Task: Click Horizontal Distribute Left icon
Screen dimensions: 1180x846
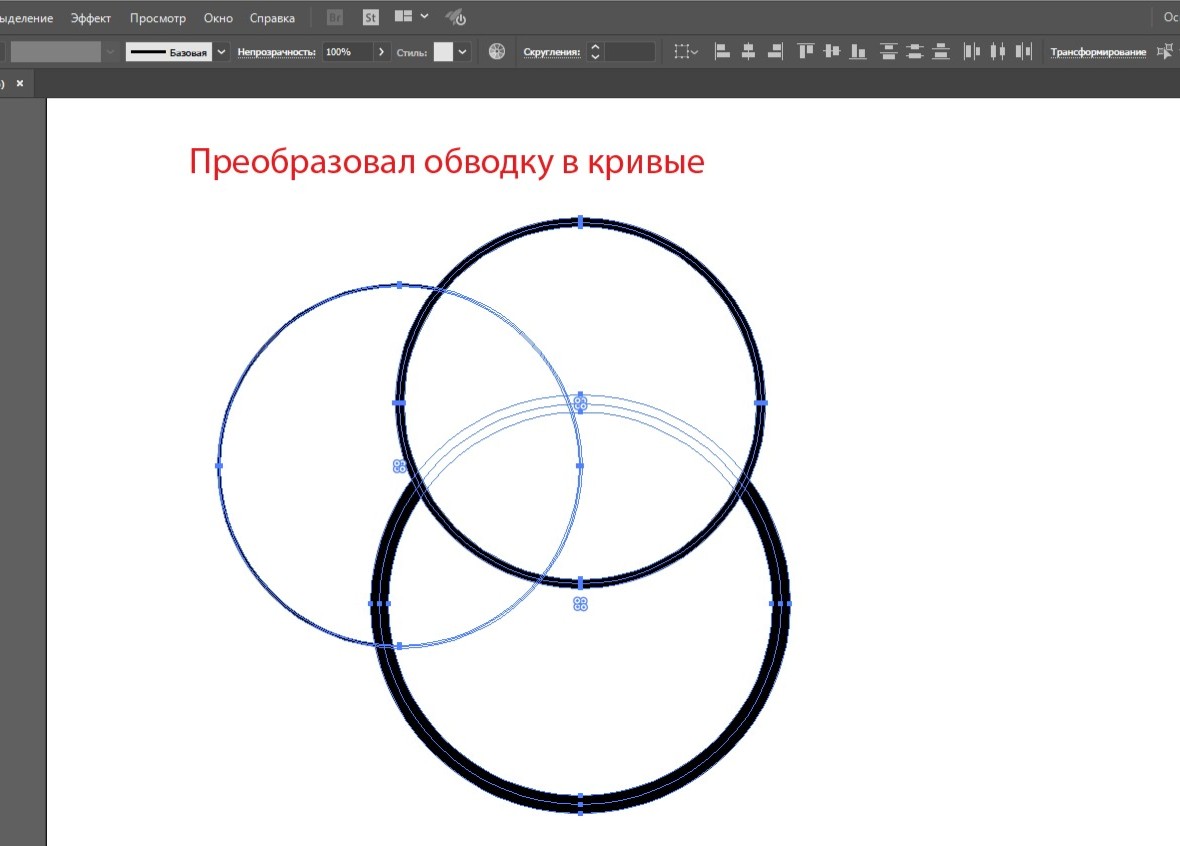Action: (x=972, y=51)
